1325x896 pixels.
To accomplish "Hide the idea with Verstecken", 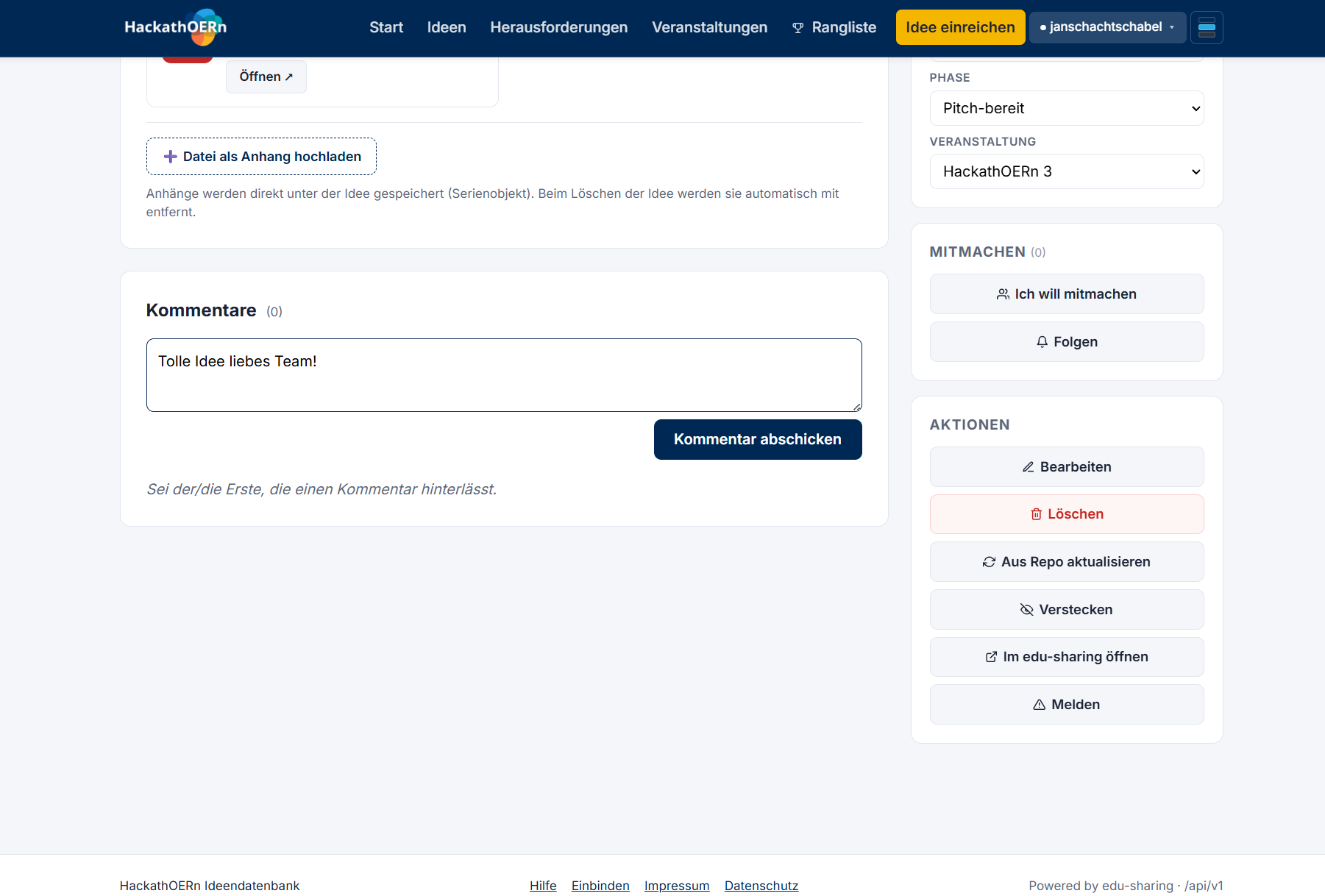I will [x=1067, y=610].
